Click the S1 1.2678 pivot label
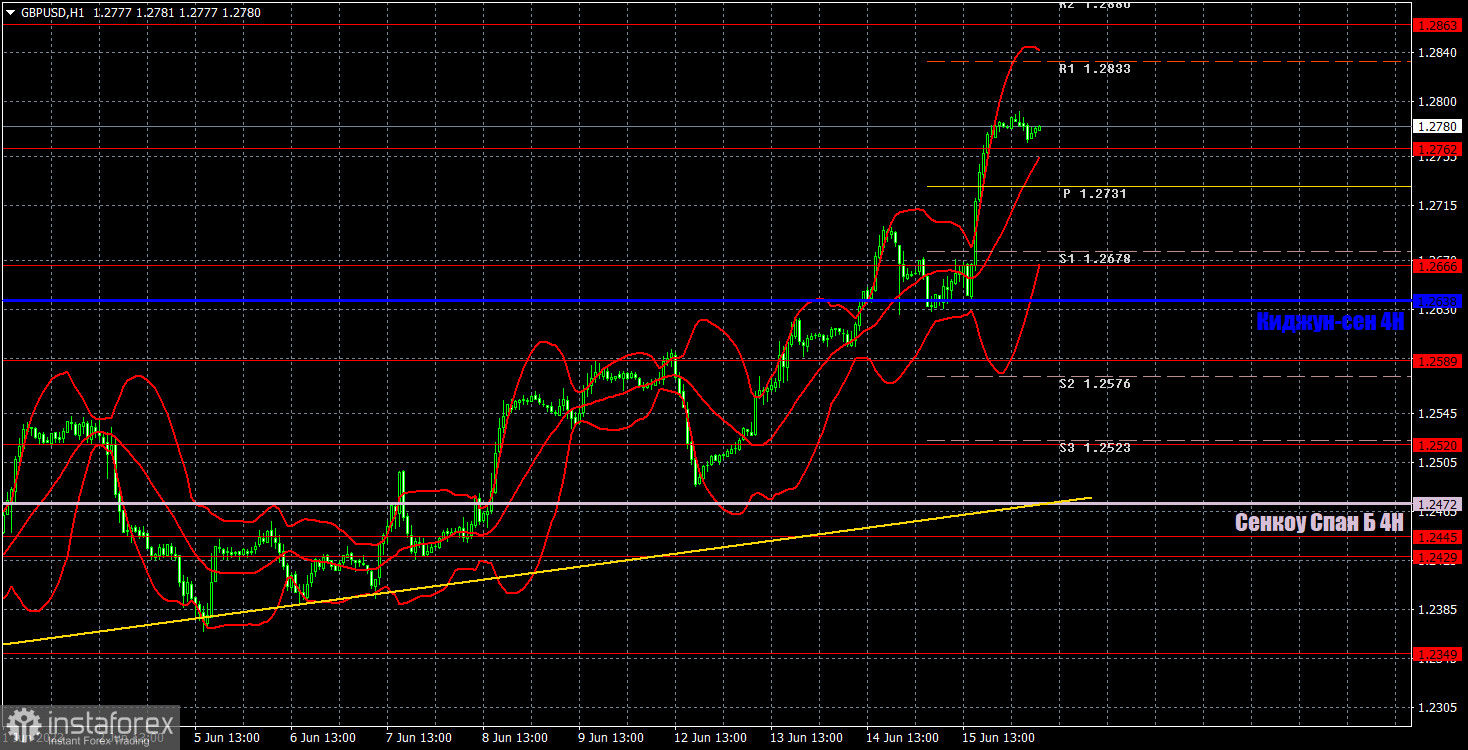This screenshot has width=1468, height=750. pyautogui.click(x=1095, y=259)
